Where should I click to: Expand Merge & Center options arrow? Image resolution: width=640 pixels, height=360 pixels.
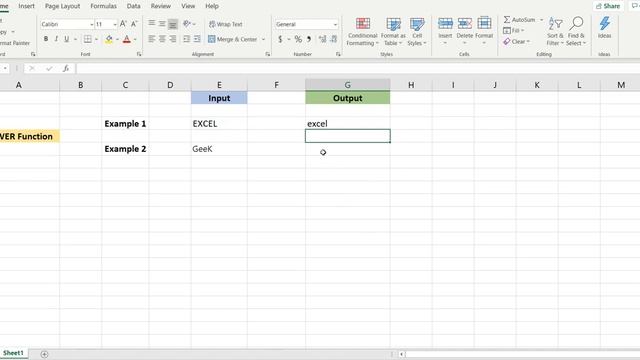click(264, 40)
